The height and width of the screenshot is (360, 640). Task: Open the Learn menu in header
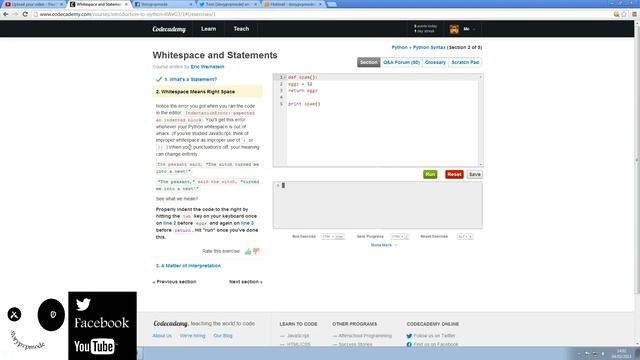pyautogui.click(x=209, y=29)
